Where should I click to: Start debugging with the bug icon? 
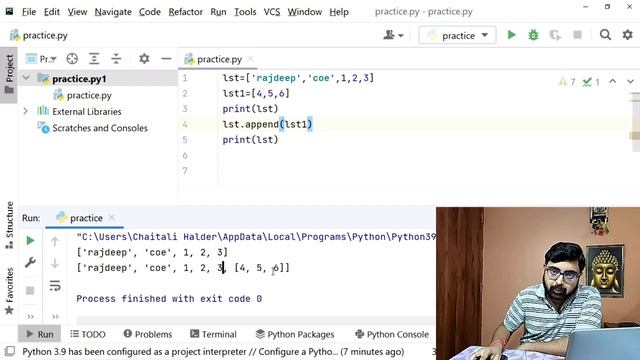pos(533,35)
